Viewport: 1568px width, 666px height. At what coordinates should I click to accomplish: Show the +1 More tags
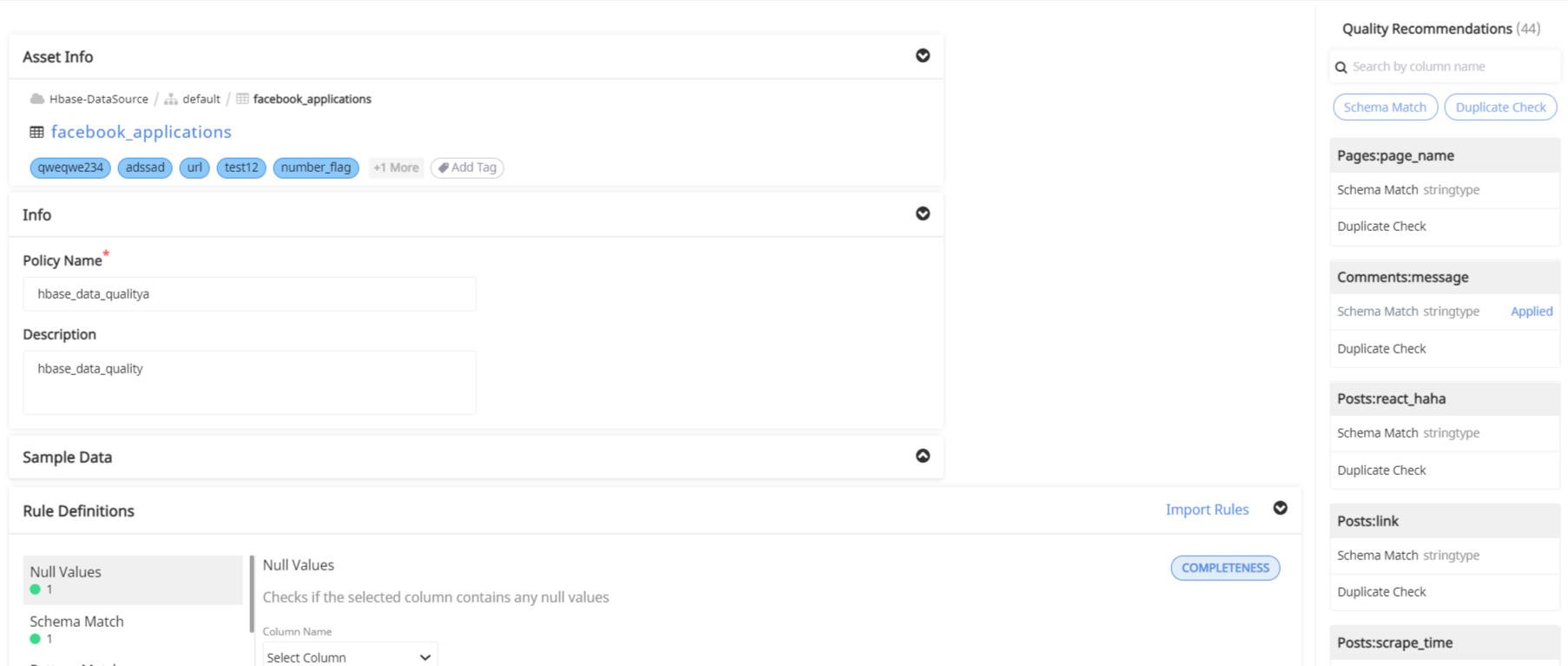click(396, 168)
